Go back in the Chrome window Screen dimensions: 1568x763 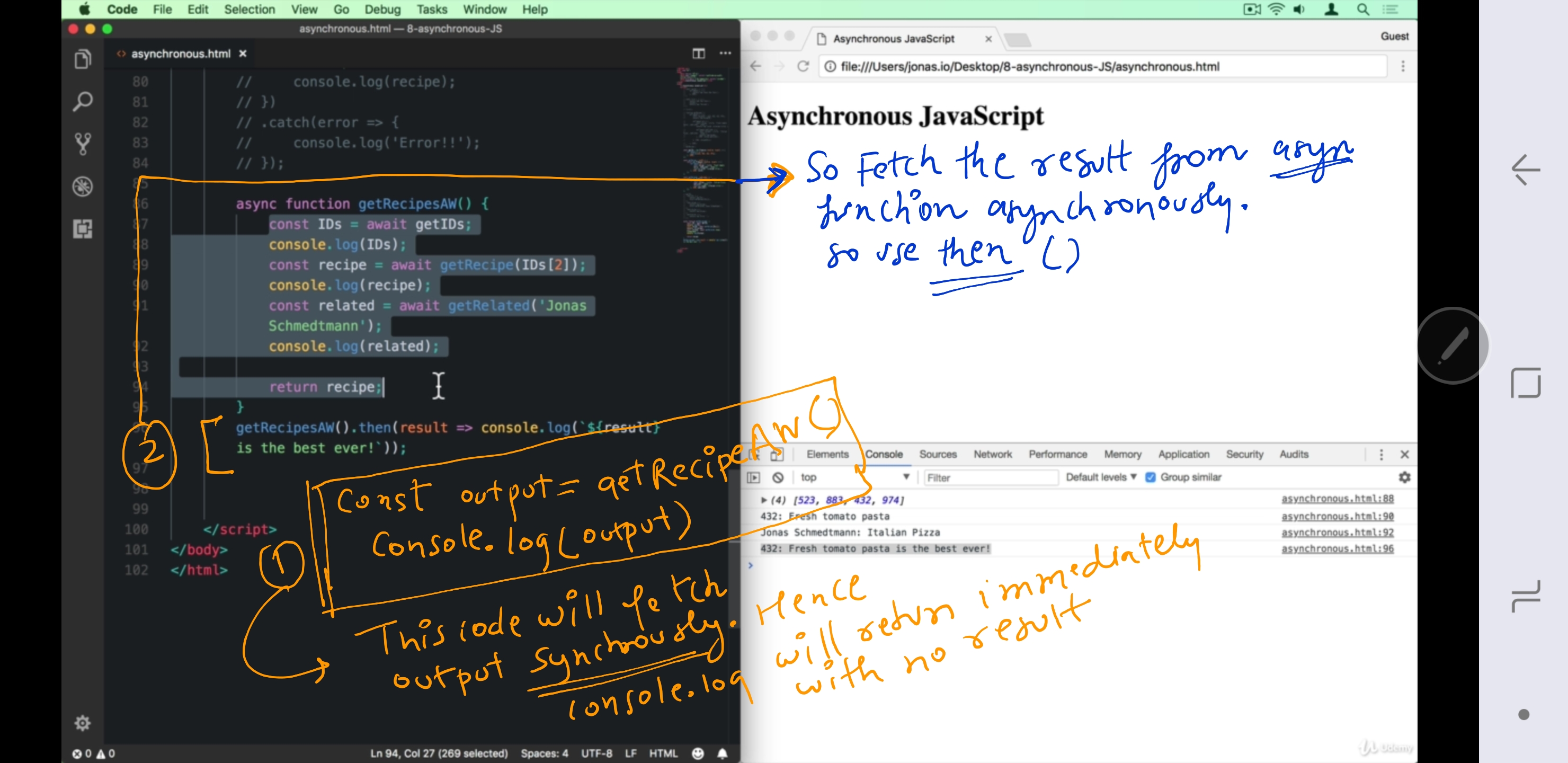point(755,66)
